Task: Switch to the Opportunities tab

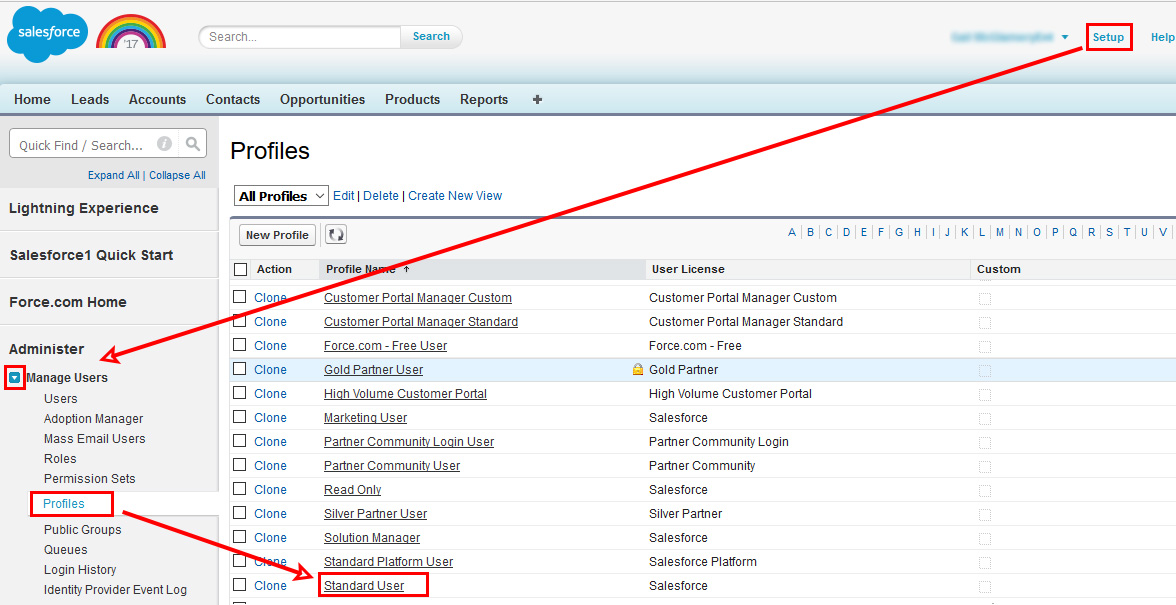Action: click(322, 99)
